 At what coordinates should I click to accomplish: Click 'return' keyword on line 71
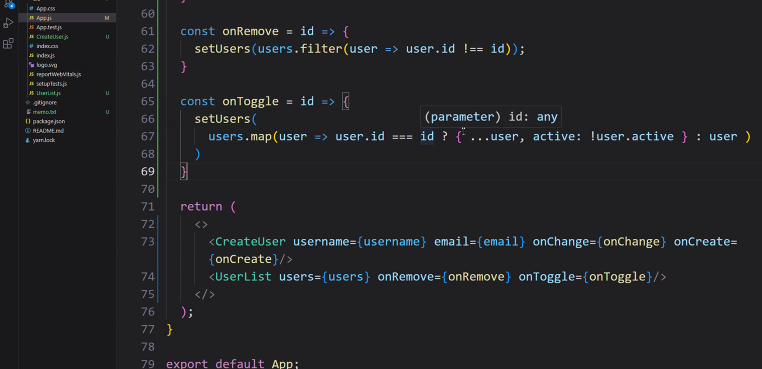pos(201,206)
